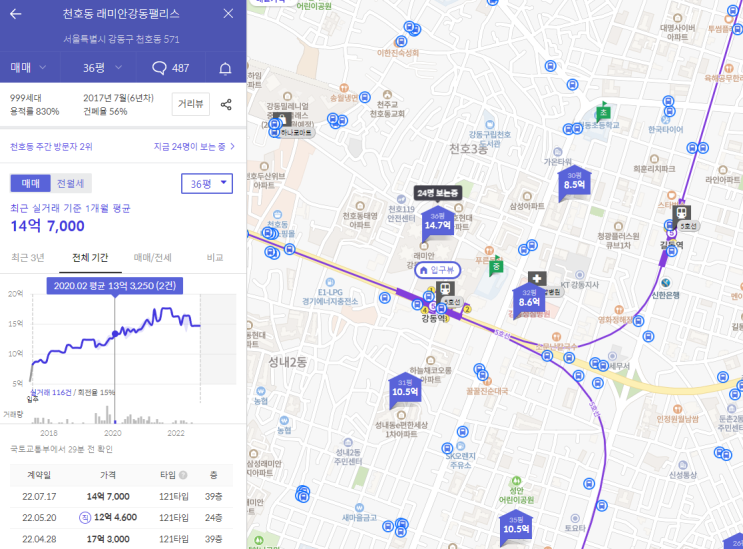The image size is (743, 549).
Task: Click the hospital cross icon on map
Action: pos(537,279)
